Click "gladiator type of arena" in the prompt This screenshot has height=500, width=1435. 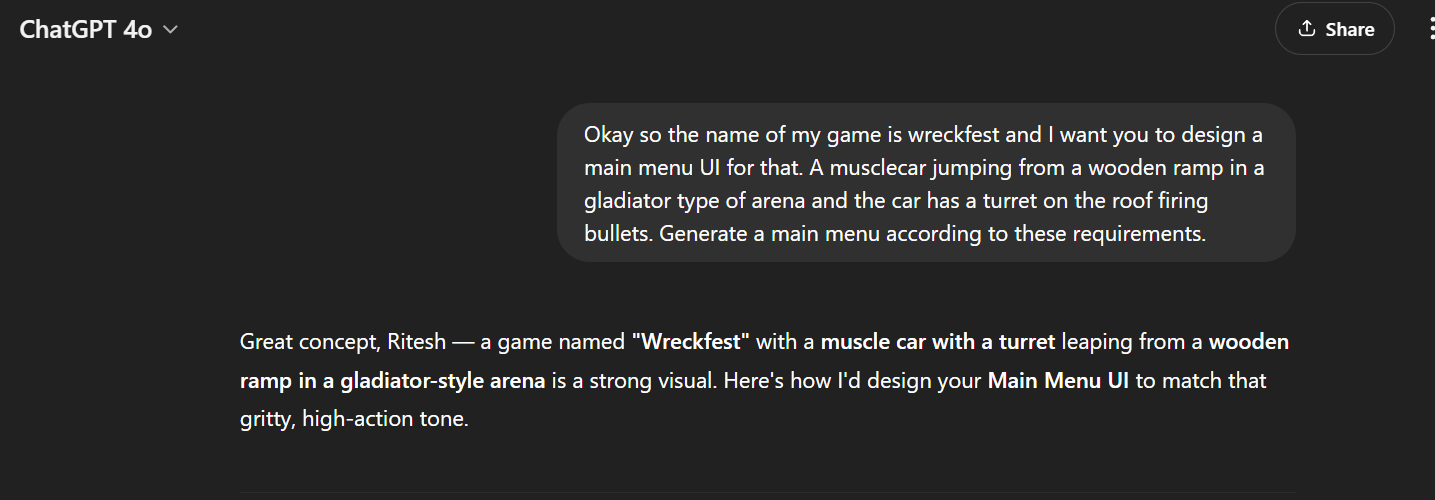click(x=696, y=201)
